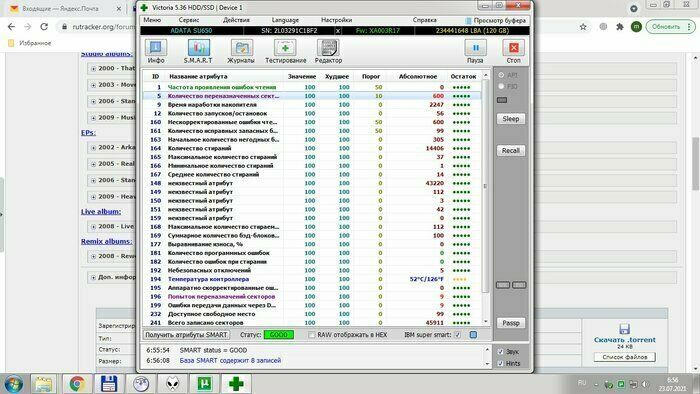The width and height of the screenshot is (700, 394).
Task: Open the Настройки menu
Action: click(337, 20)
